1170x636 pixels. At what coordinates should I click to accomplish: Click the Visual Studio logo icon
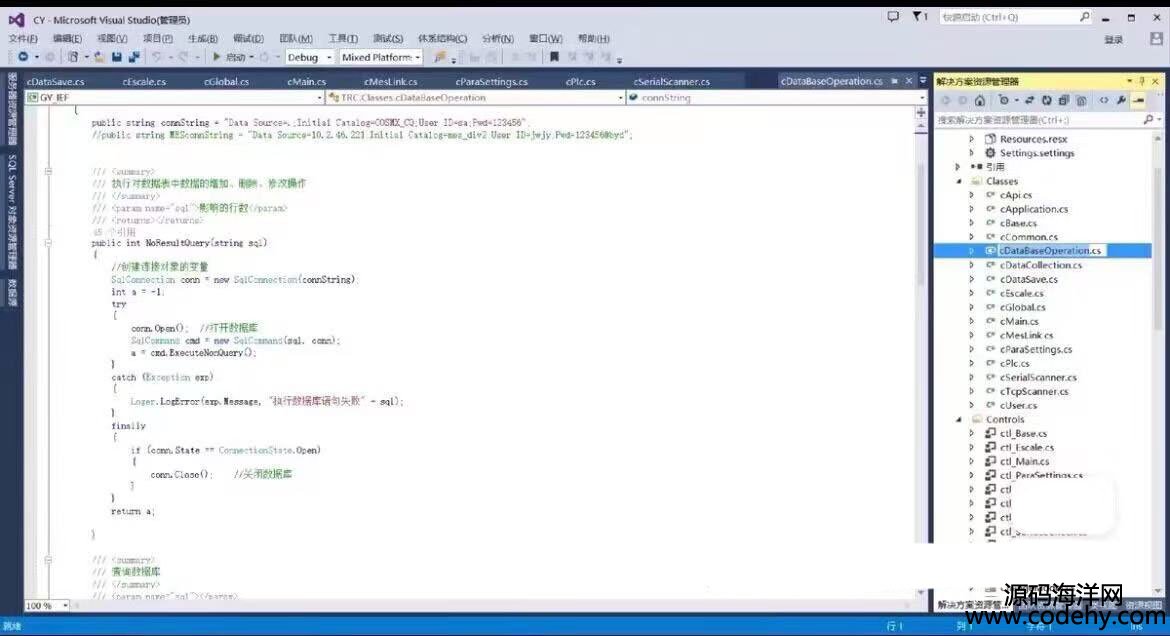16,20
